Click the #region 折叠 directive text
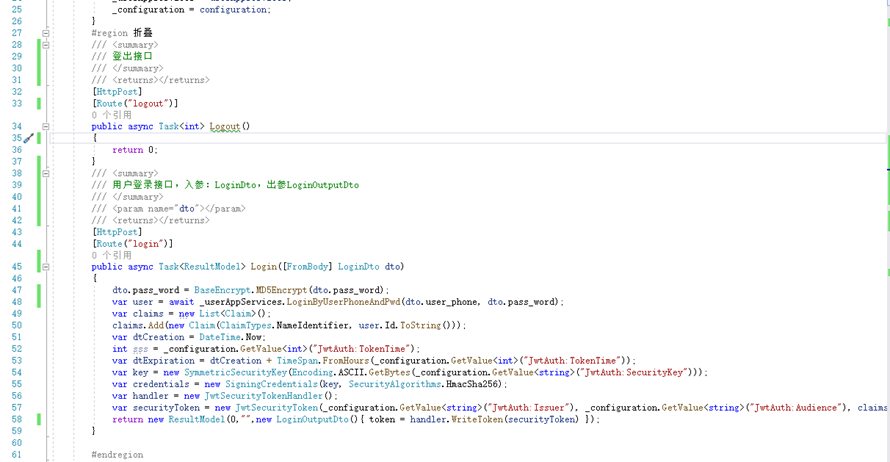Image resolution: width=890 pixels, height=462 pixels. [122, 33]
